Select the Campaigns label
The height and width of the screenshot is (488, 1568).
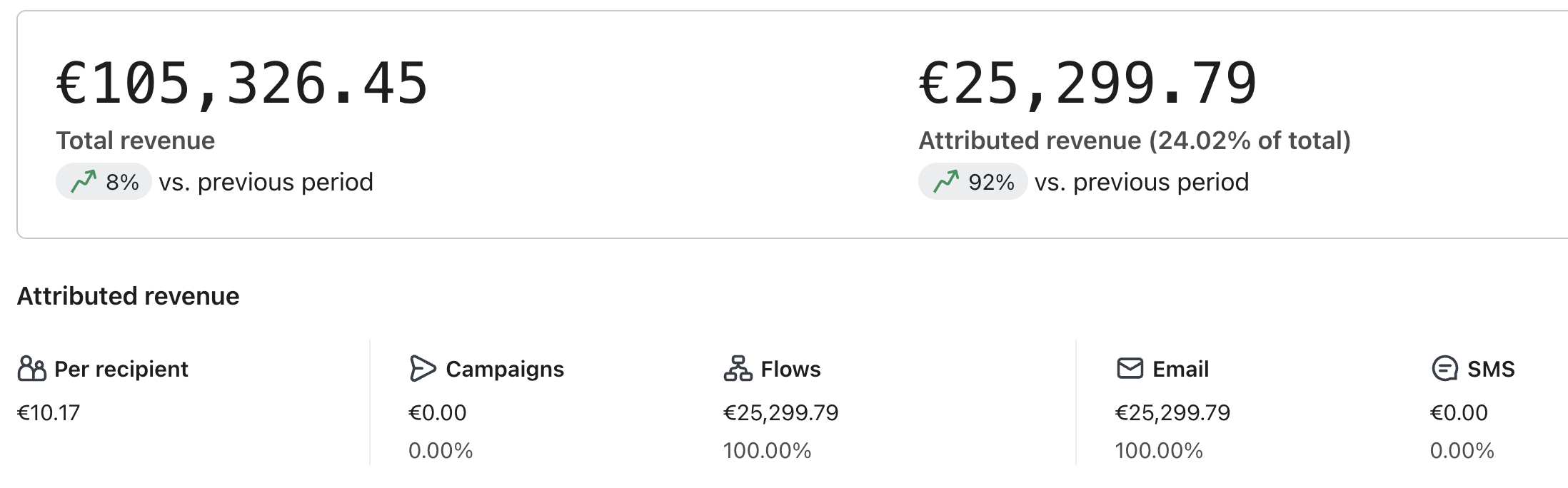(x=505, y=369)
